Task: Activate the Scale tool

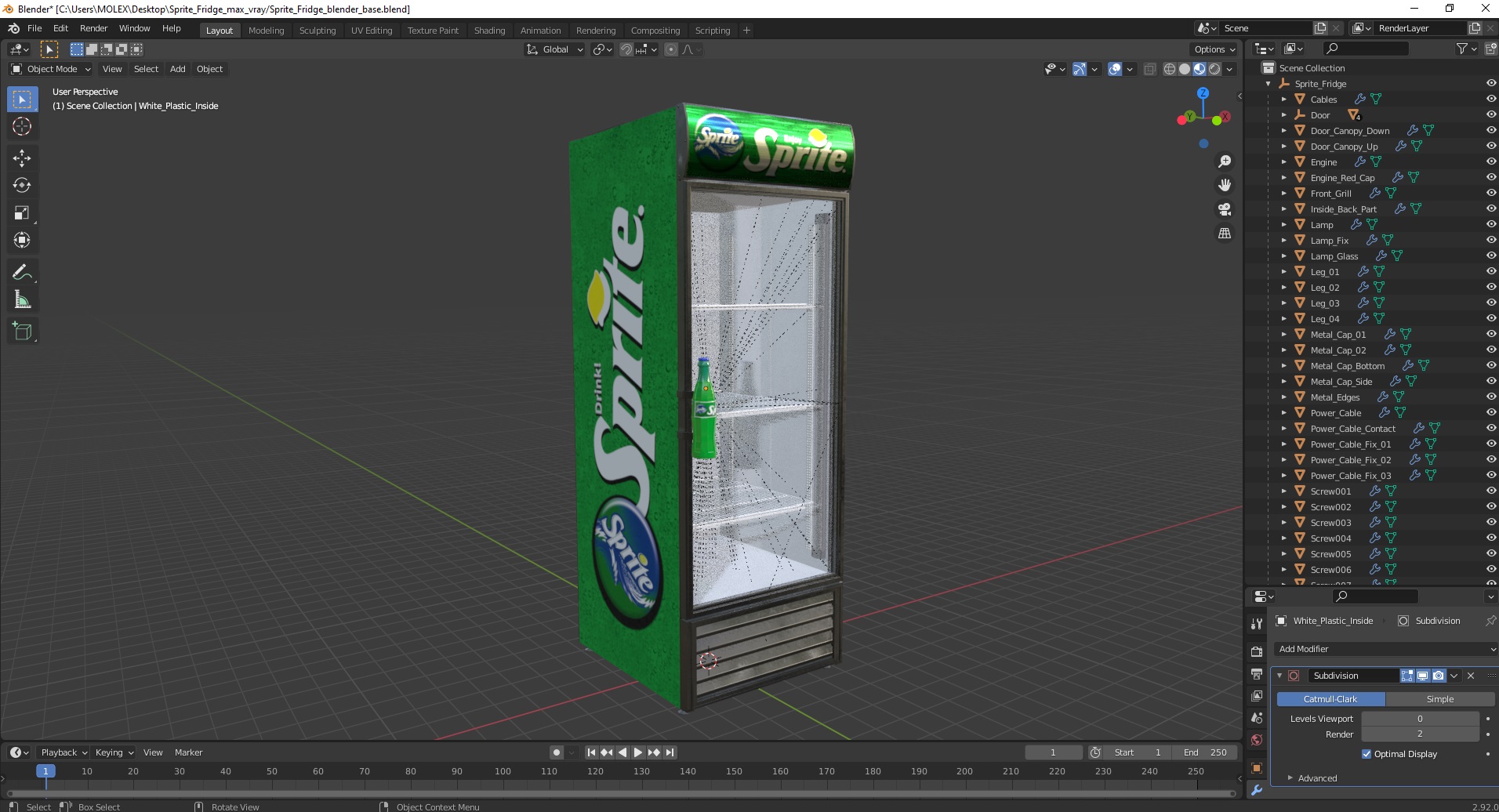Action: 22,213
